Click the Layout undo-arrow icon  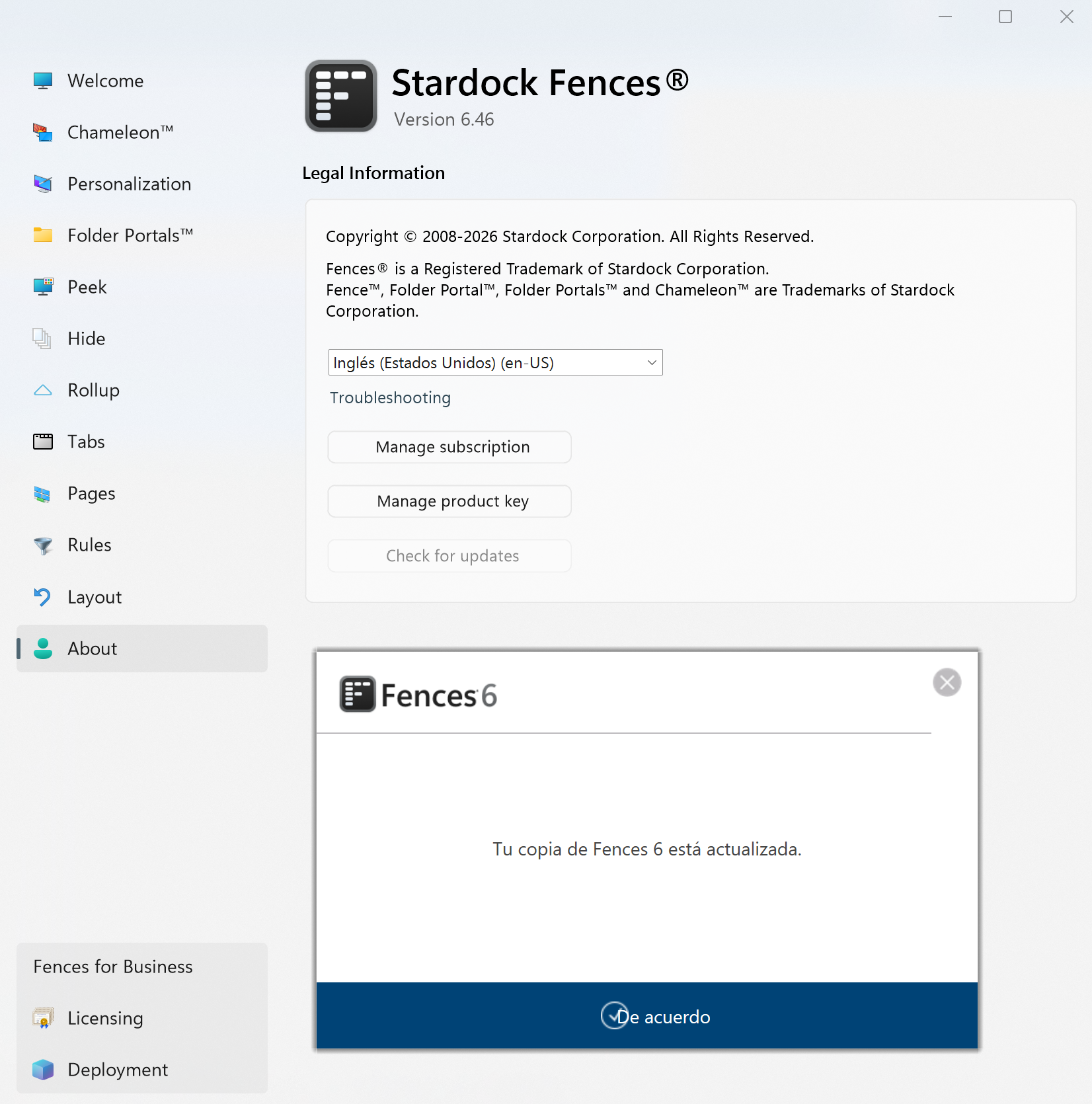click(43, 597)
